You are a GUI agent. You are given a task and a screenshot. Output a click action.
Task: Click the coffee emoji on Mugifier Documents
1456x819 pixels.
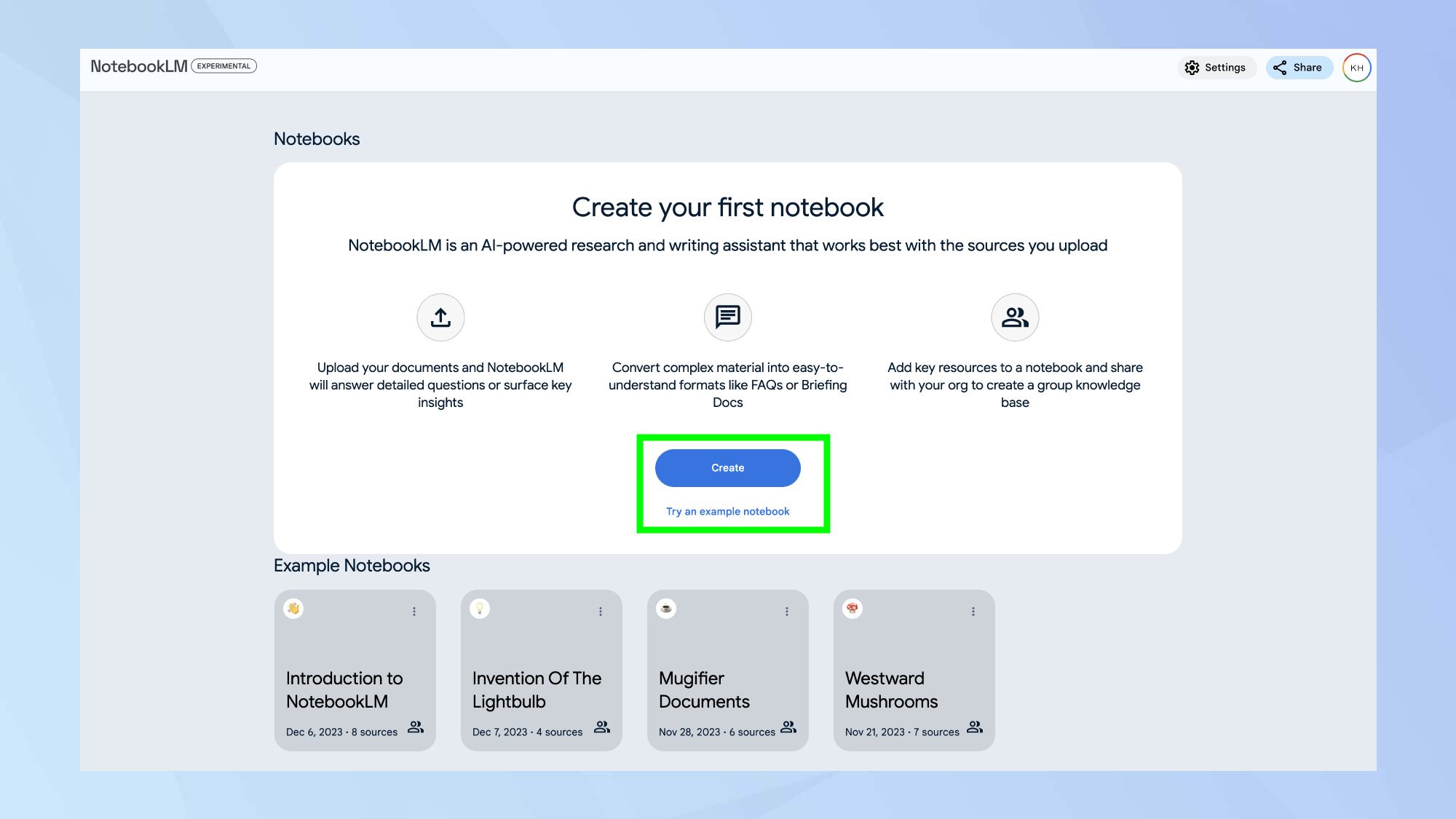coord(666,609)
